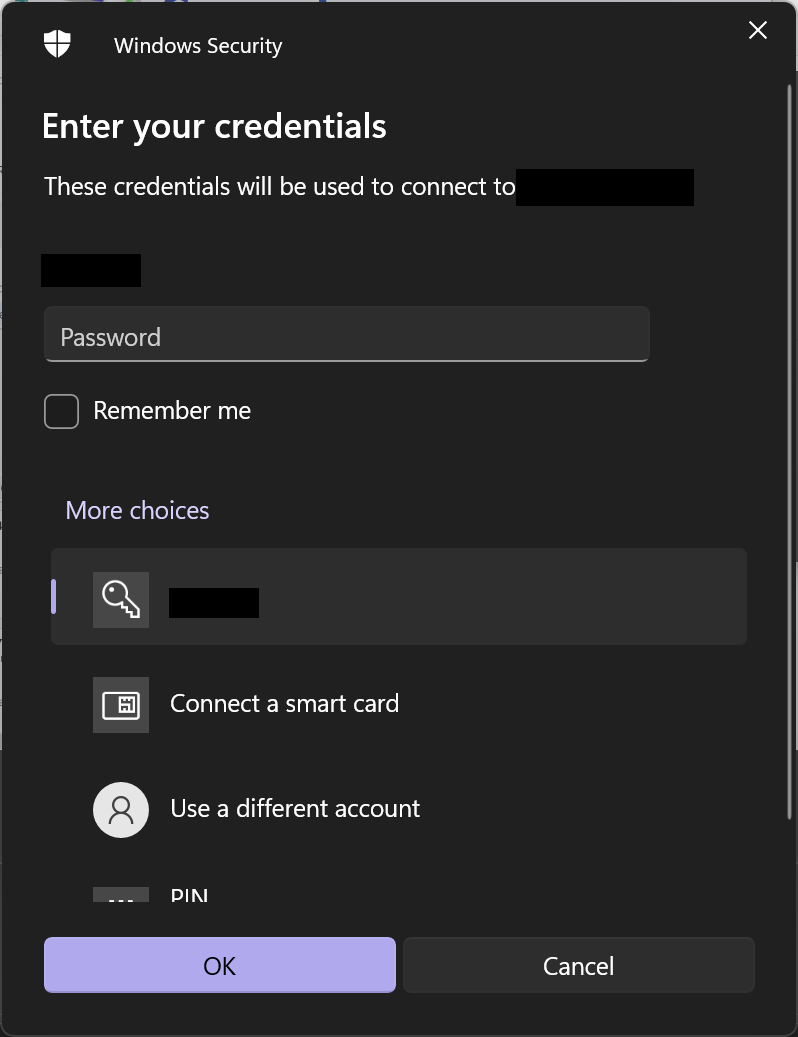
Task: Click the PIN option icon
Action: point(120,895)
